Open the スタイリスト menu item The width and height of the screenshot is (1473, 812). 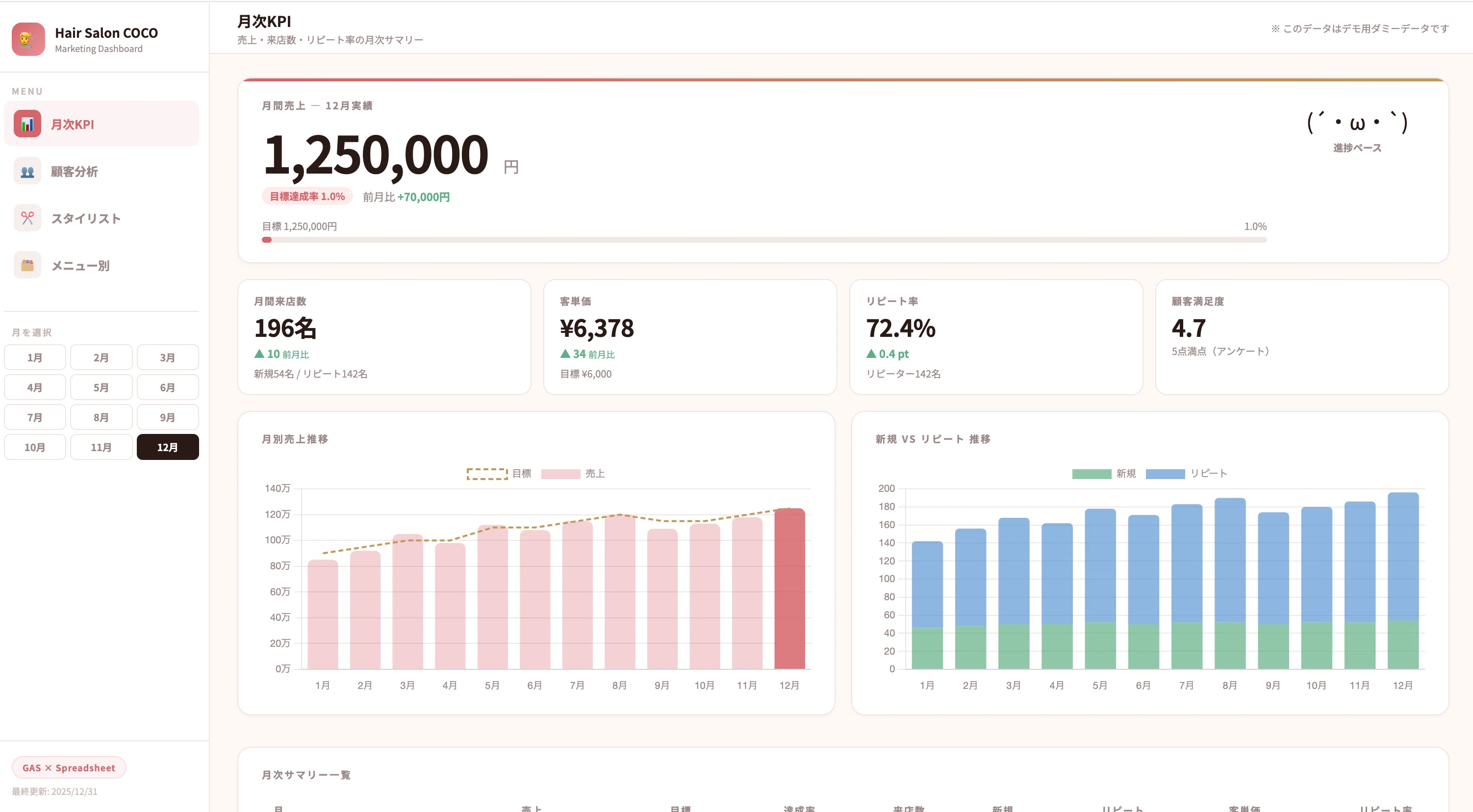pyautogui.click(x=101, y=218)
